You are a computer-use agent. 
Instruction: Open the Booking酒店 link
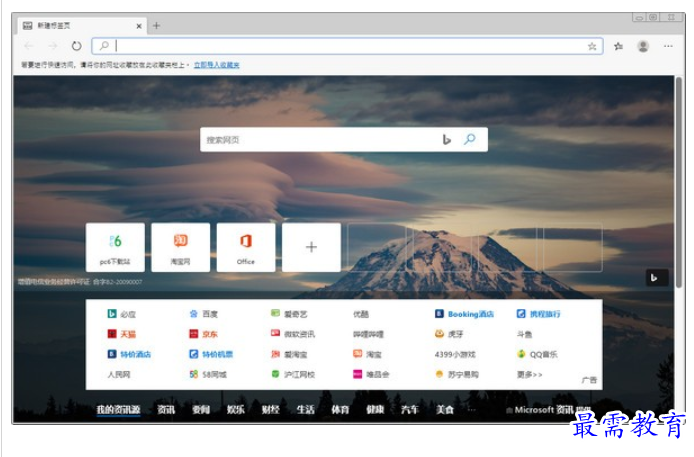point(464,314)
